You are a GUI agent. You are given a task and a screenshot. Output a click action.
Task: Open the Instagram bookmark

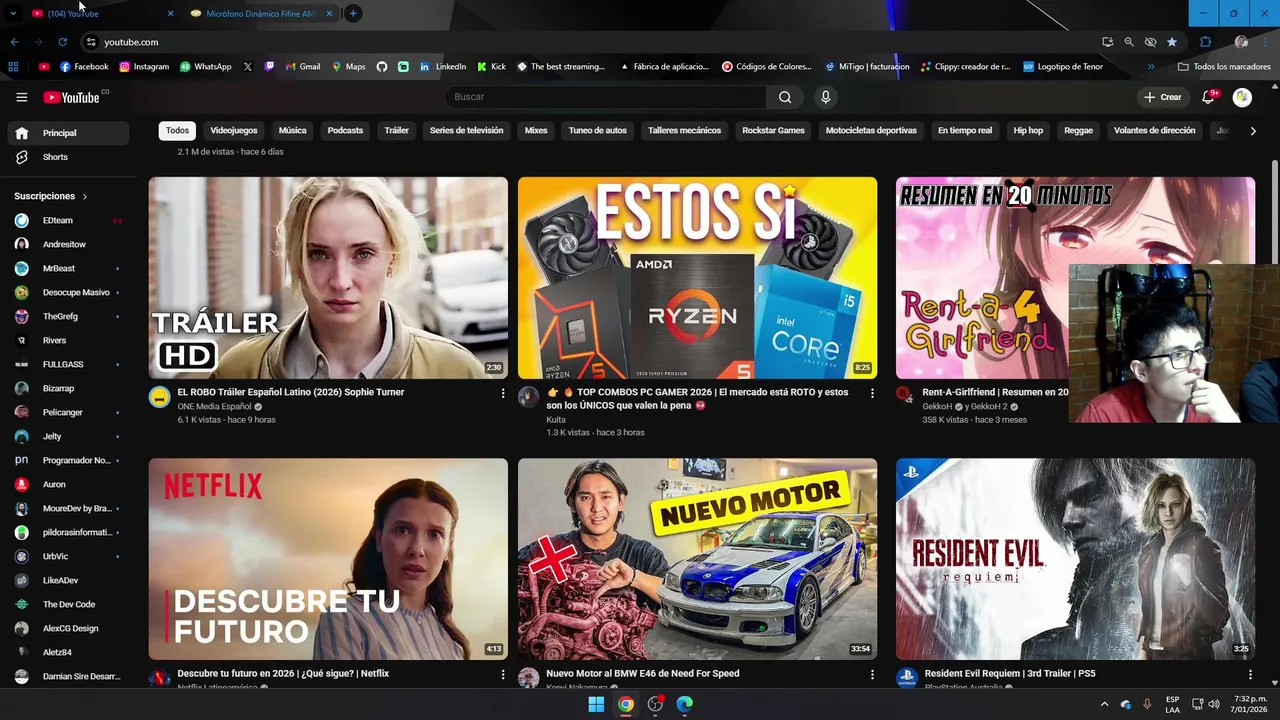tap(144, 67)
